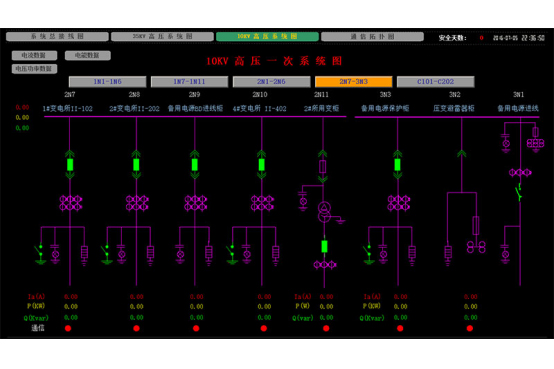554x369 pixels.
Task: Switch to the C101-C202 feeder group
Action: point(435,82)
